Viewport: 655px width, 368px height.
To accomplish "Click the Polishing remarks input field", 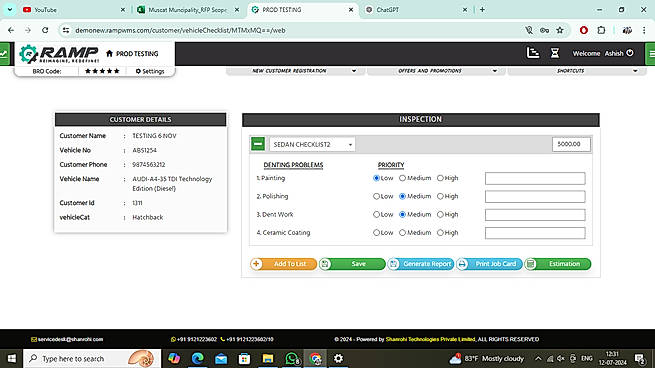I will (535, 196).
